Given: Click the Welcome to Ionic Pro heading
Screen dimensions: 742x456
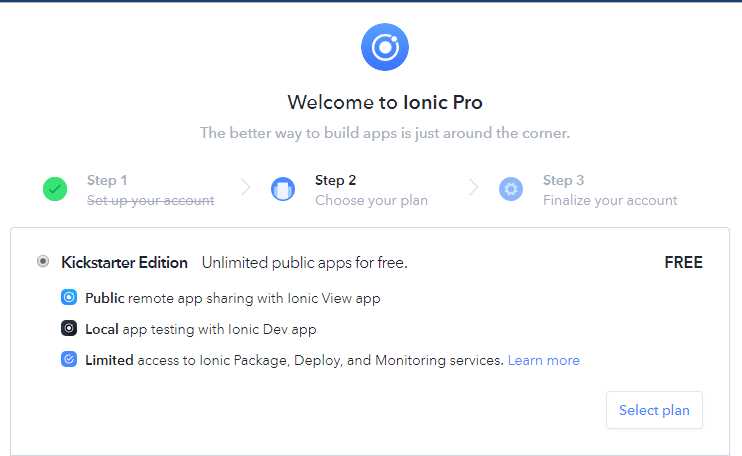Looking at the screenshot, I should (385, 102).
